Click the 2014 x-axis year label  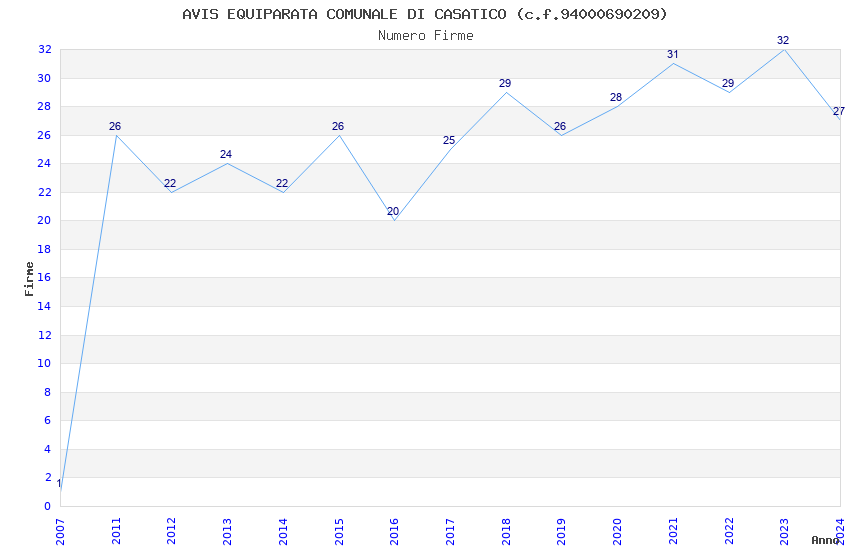(x=283, y=532)
